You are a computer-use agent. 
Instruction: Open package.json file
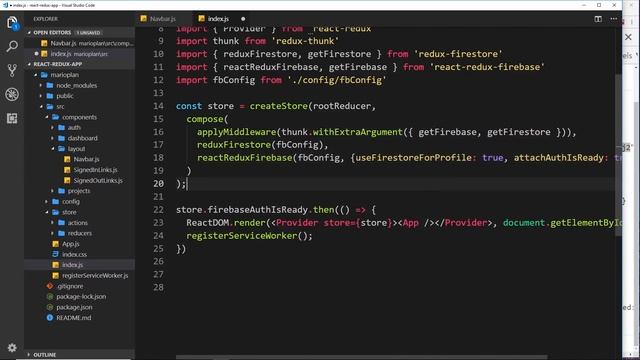pos(80,307)
